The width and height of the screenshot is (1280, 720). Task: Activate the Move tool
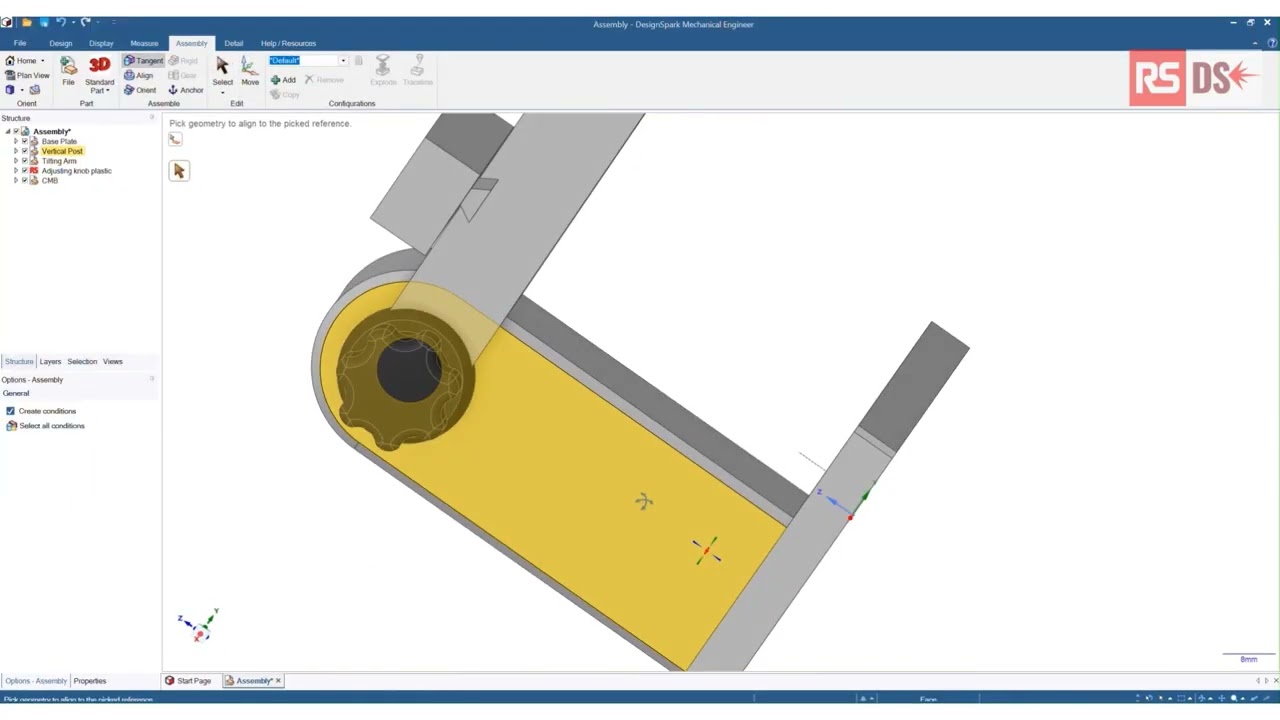[250, 70]
